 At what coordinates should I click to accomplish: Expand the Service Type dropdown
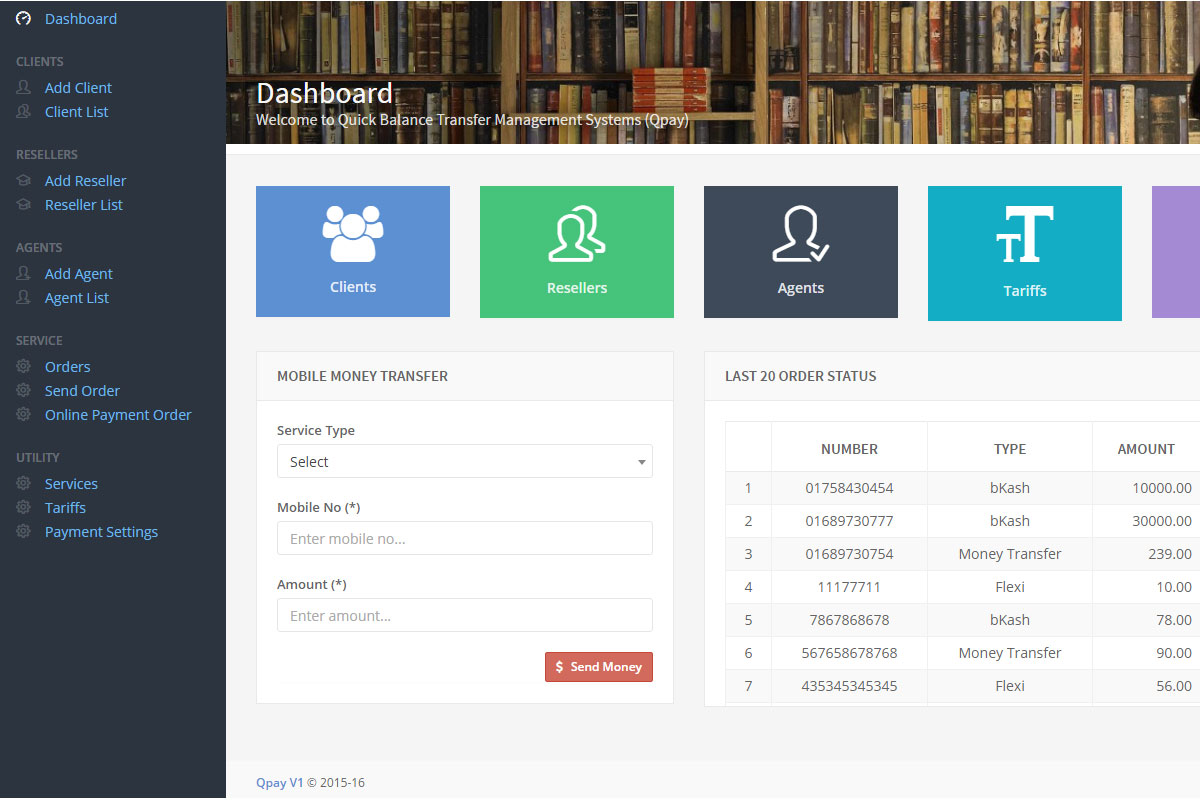[464, 462]
